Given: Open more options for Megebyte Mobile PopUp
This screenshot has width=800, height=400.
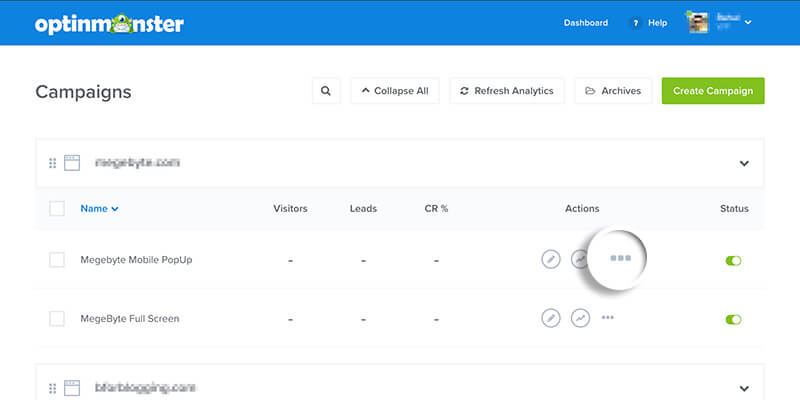Looking at the screenshot, I should point(620,258).
